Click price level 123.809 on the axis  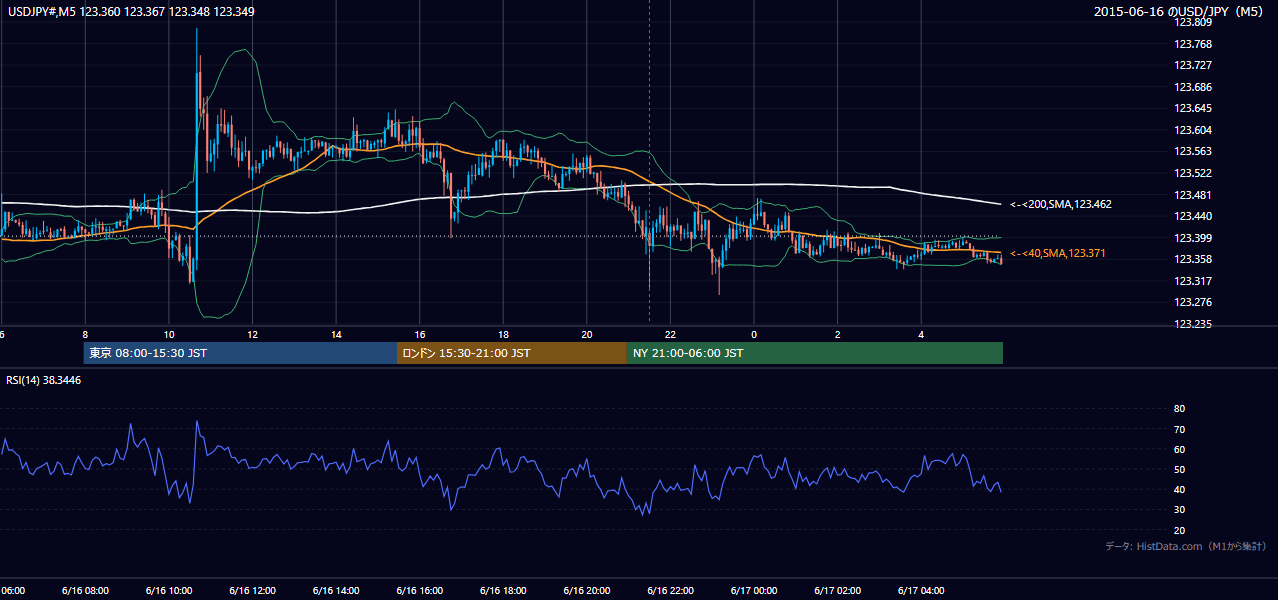click(x=1192, y=22)
